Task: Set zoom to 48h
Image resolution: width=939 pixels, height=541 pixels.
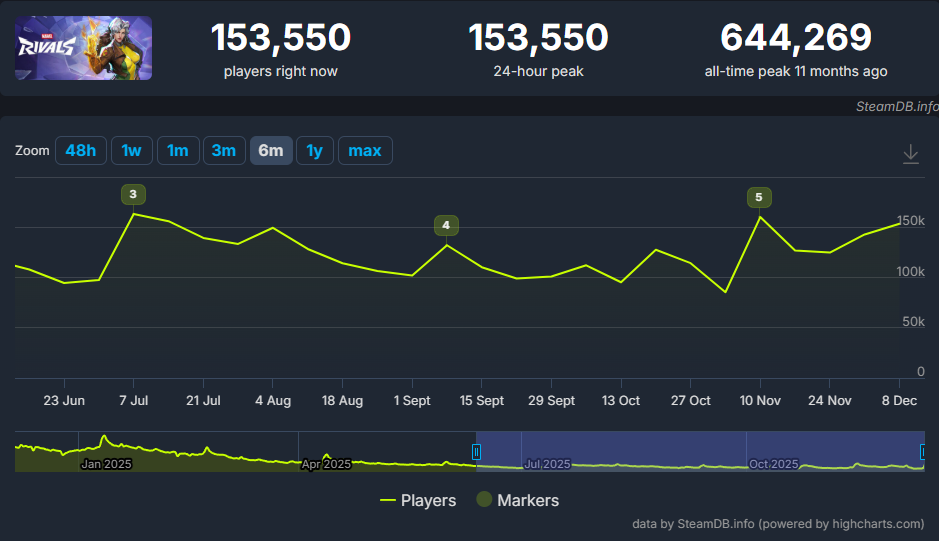Action: click(81, 150)
